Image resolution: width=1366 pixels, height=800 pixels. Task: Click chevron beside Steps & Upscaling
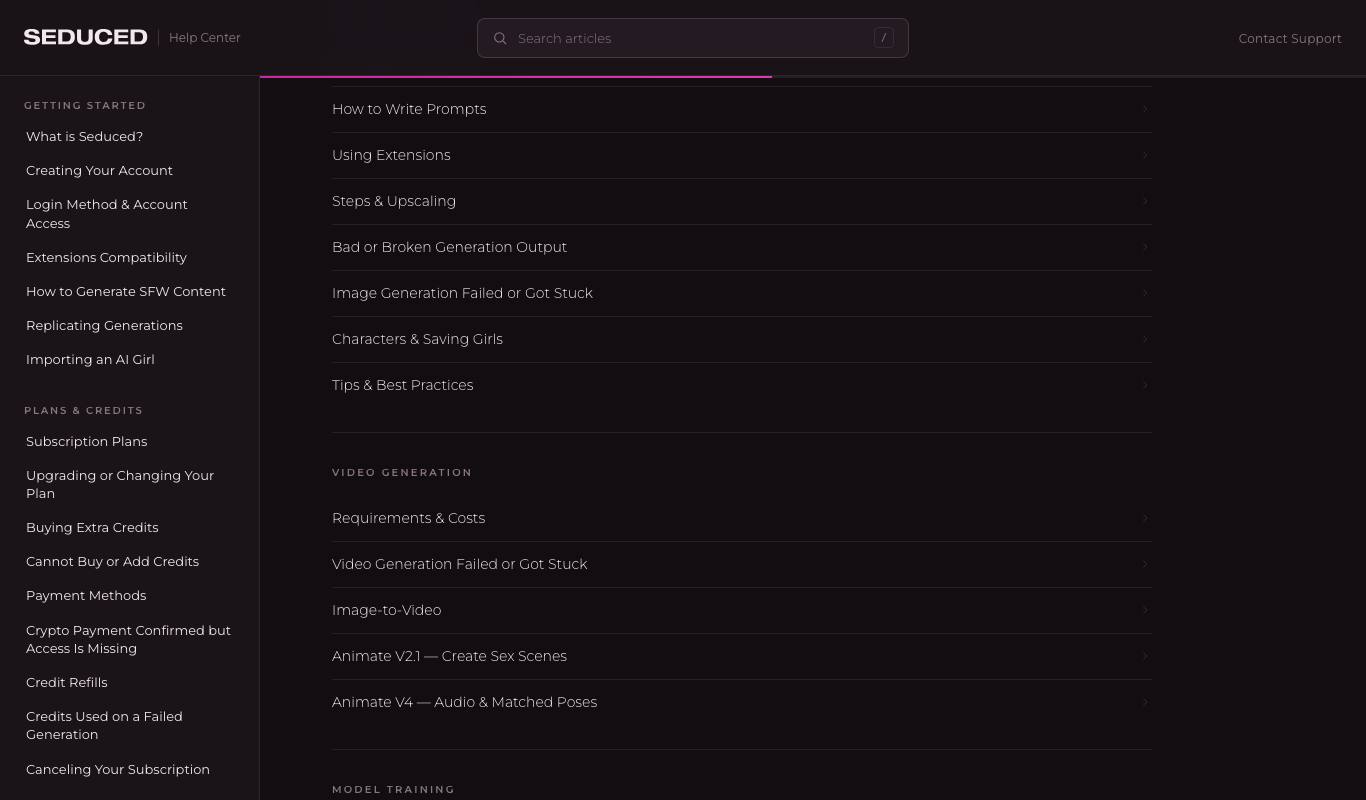click(x=1145, y=201)
